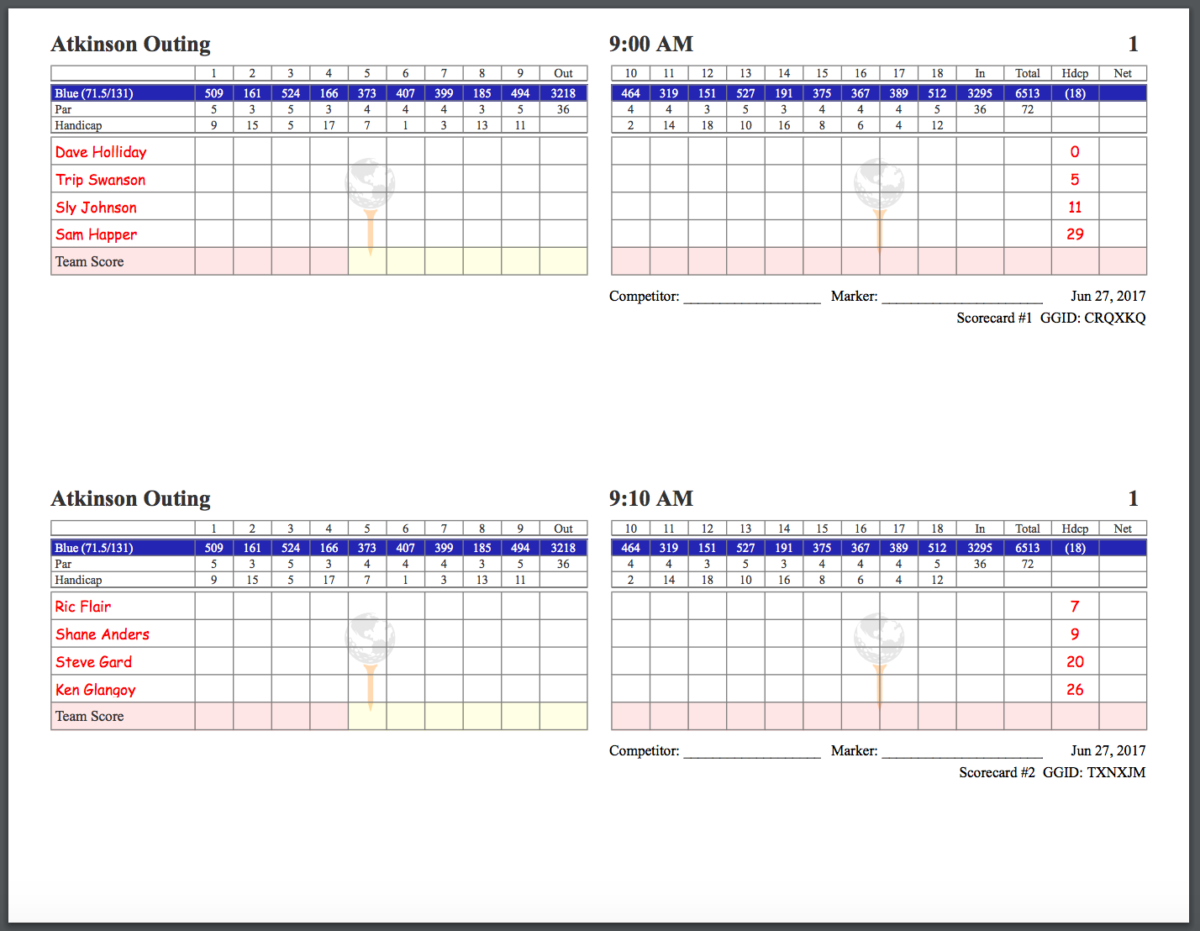Select the Blue (71.5/131) tee label in the 9:00 AM card
The height and width of the screenshot is (931, 1200).
96,94
